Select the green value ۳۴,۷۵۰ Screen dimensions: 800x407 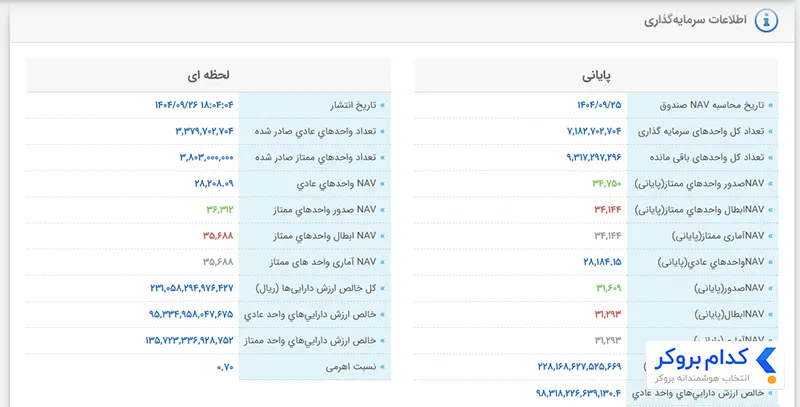coord(607,184)
